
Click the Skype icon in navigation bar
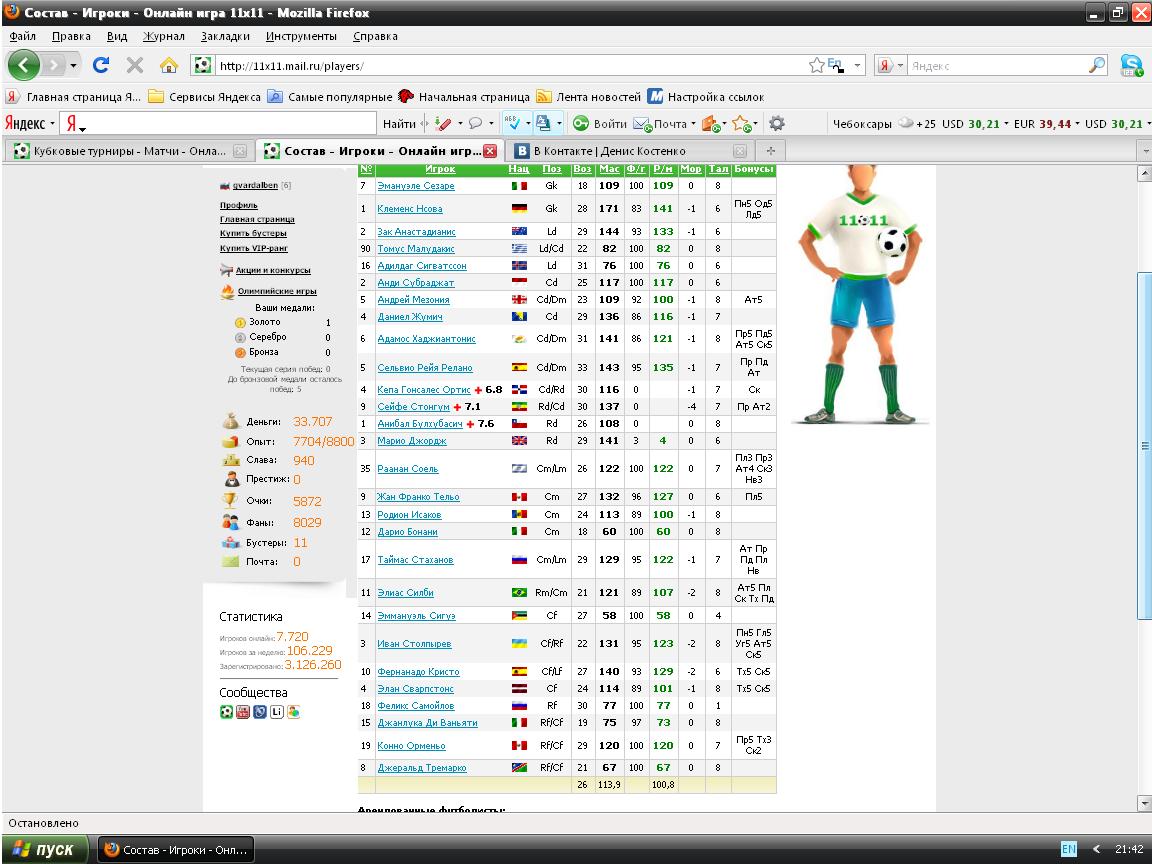[1132, 66]
